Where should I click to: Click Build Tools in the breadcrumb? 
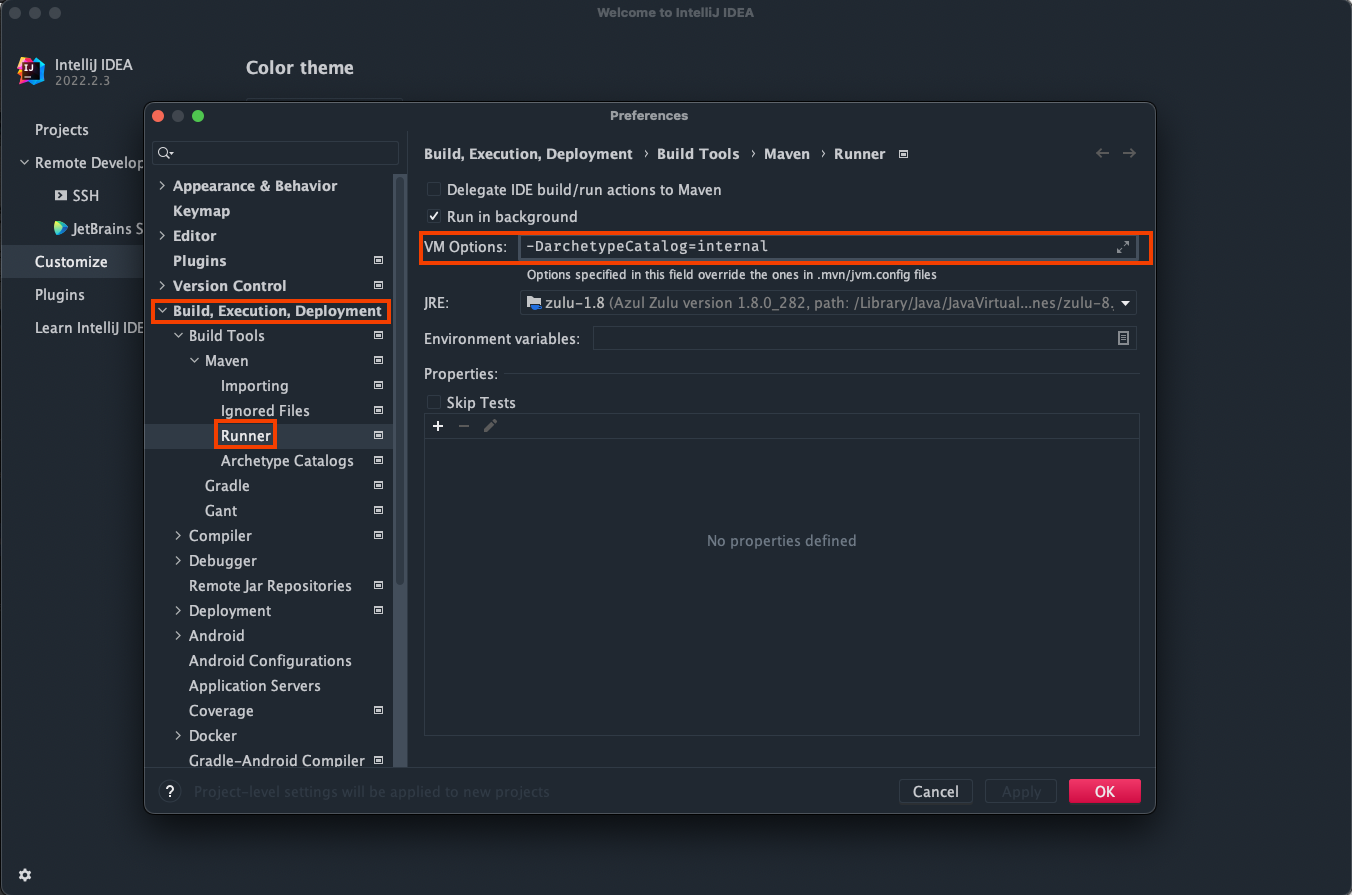coord(698,154)
